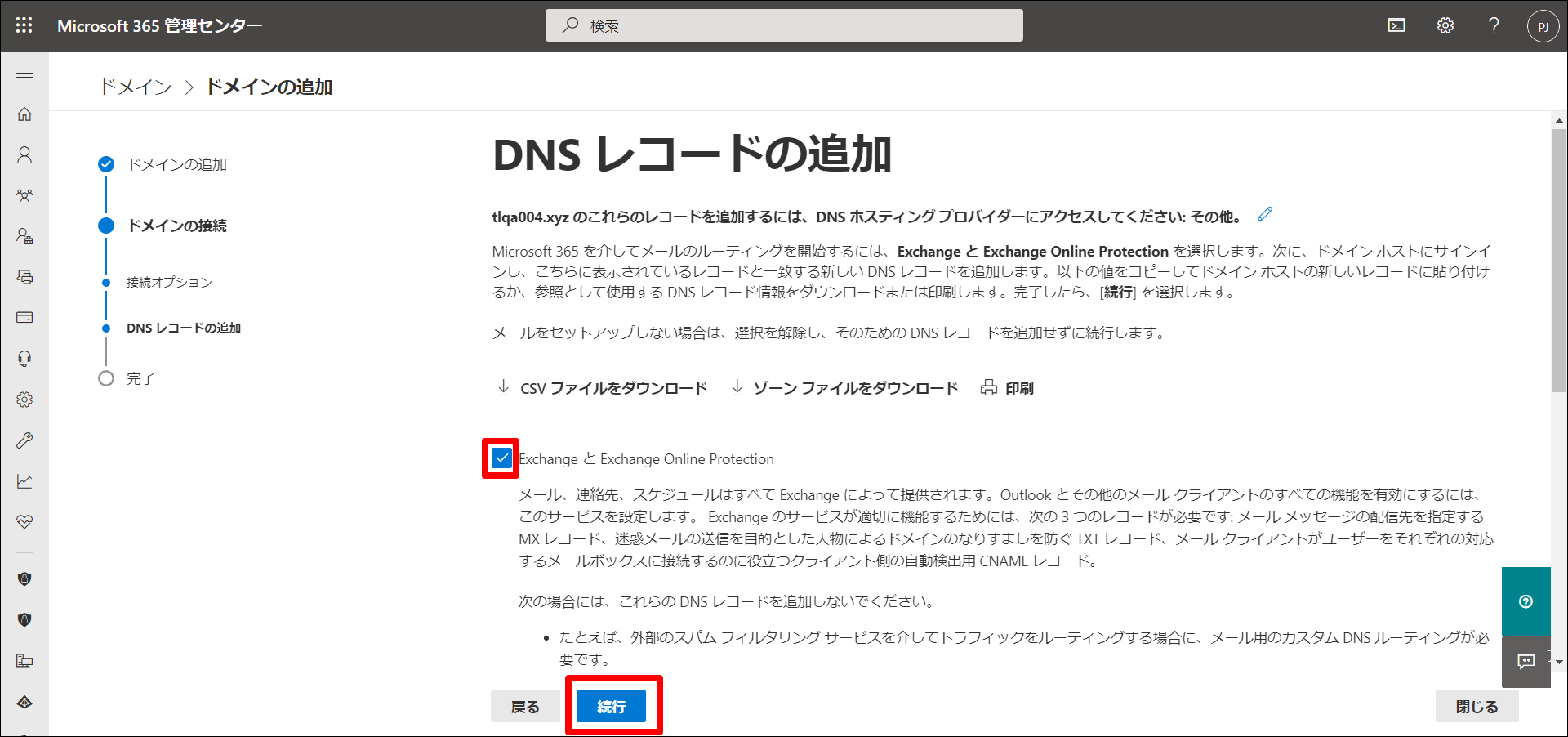Select the ドメインの接続 wizard step

coord(163,226)
